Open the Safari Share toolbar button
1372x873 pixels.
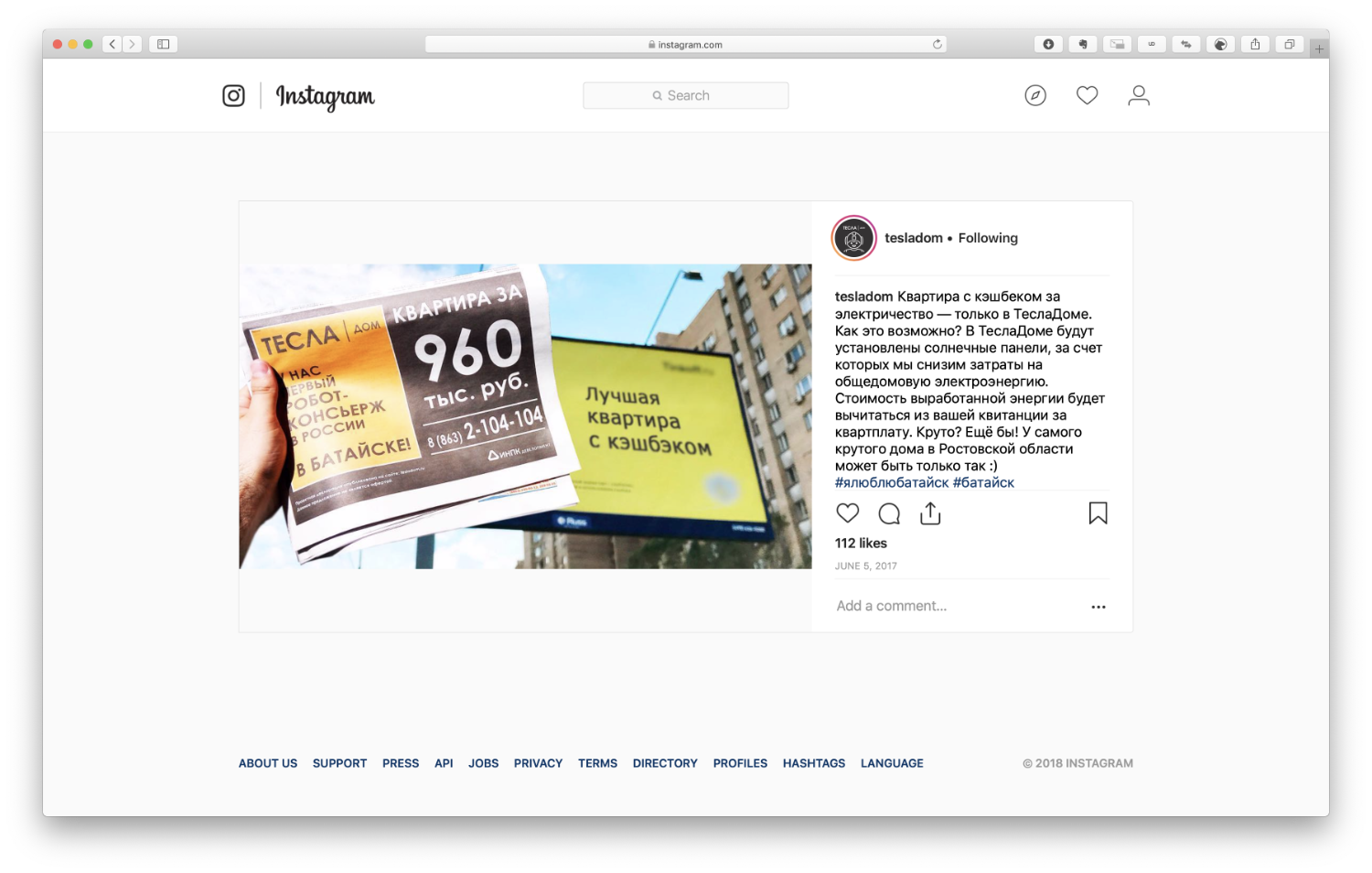(x=1255, y=44)
